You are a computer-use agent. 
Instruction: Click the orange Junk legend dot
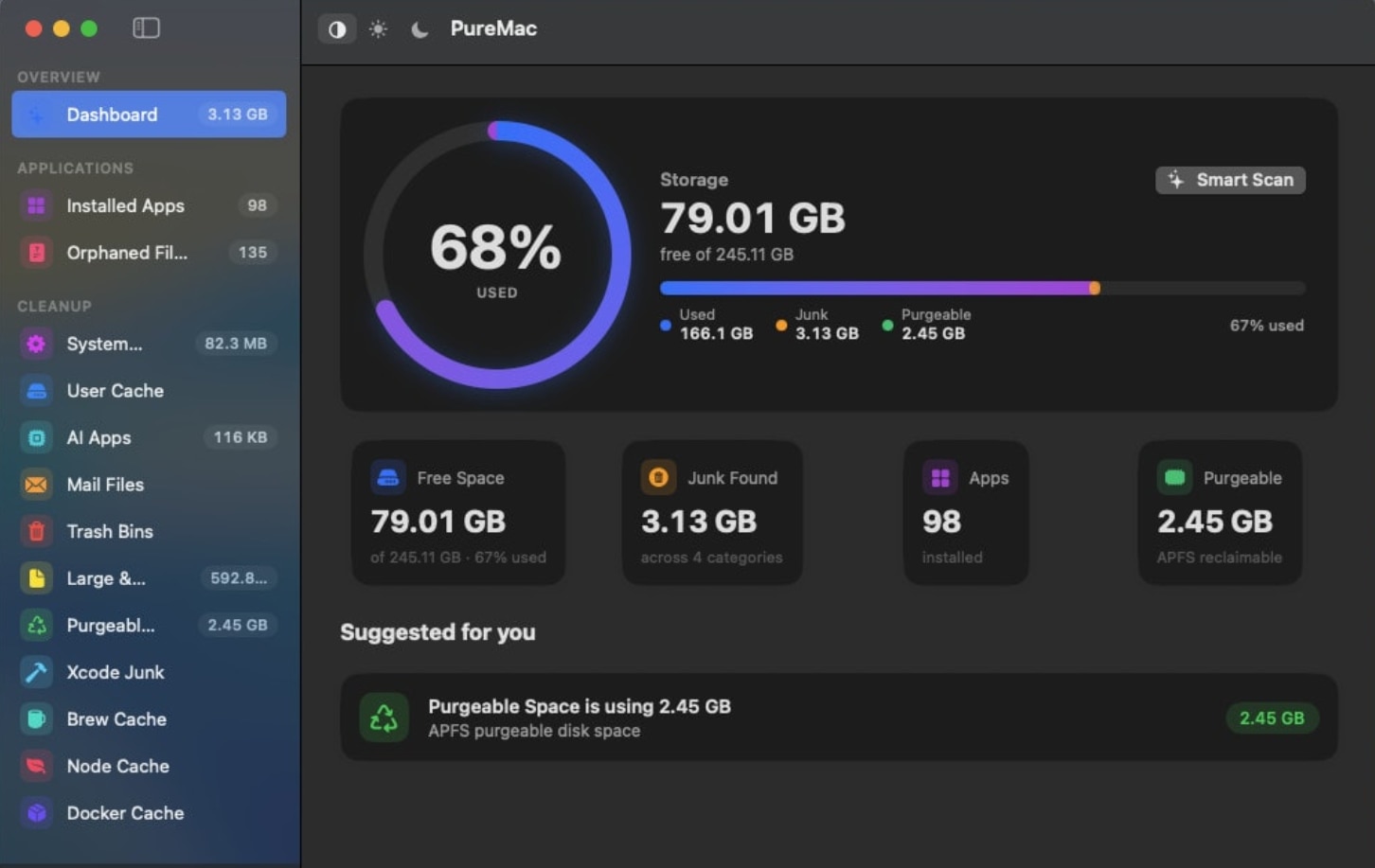point(781,325)
